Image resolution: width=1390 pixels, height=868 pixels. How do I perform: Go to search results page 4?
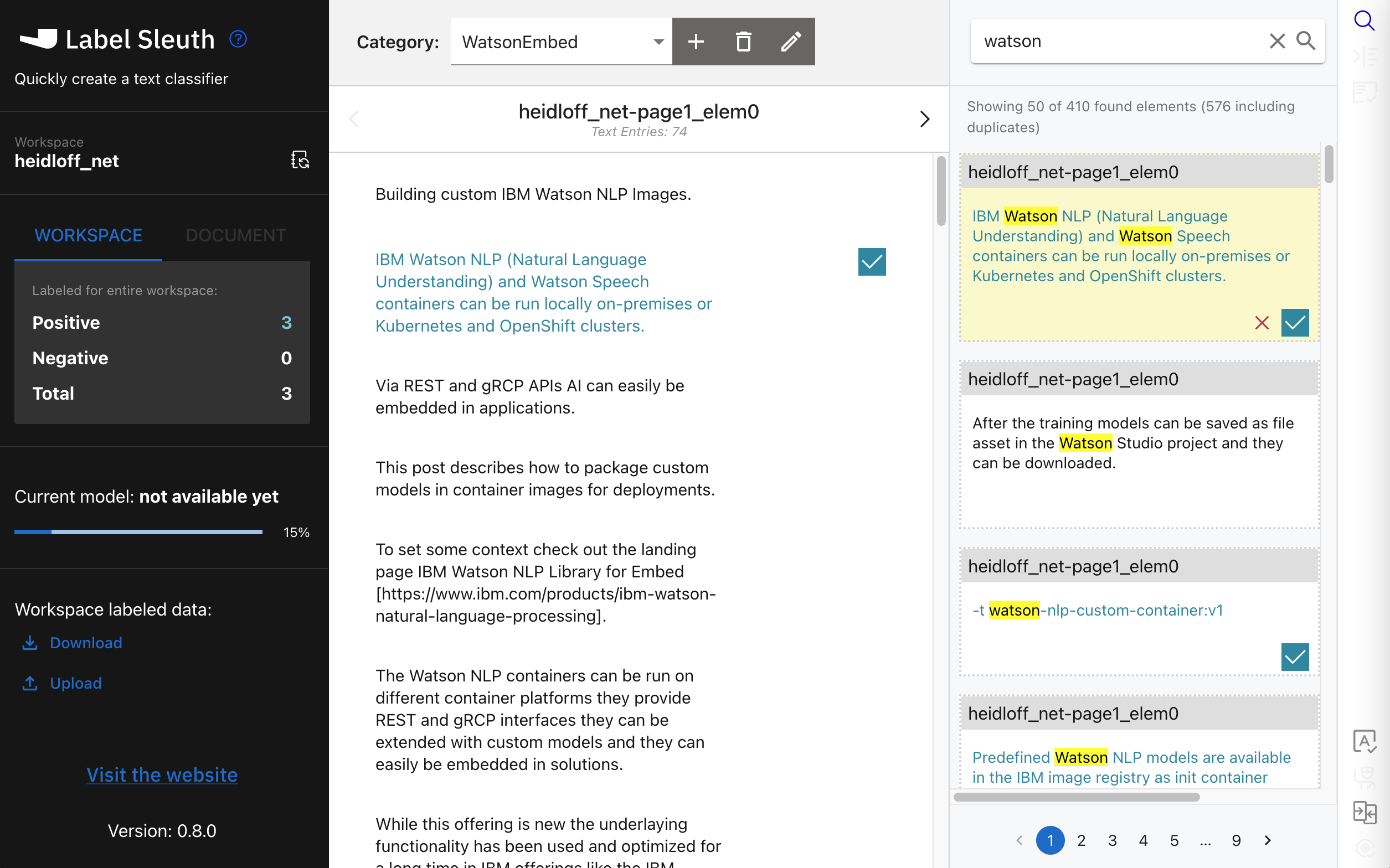coord(1143,840)
